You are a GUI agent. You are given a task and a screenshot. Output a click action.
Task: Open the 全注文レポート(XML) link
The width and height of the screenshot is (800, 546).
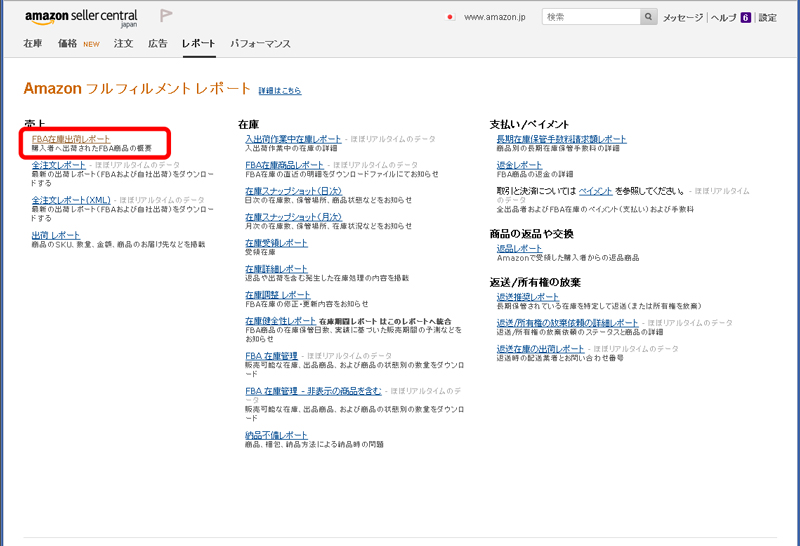tap(71, 200)
